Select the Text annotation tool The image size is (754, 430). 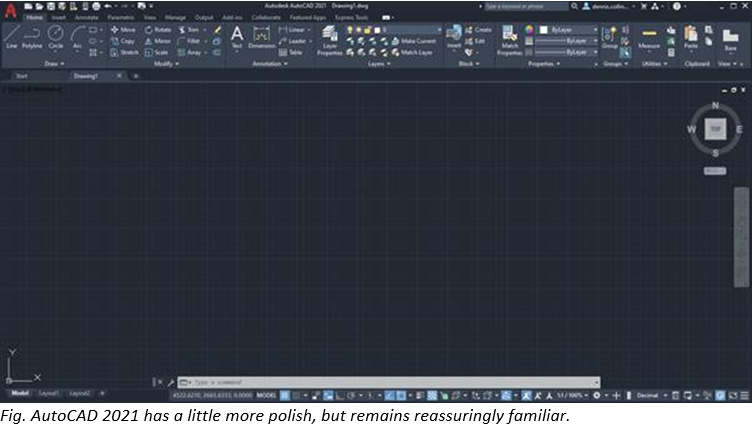(237, 38)
